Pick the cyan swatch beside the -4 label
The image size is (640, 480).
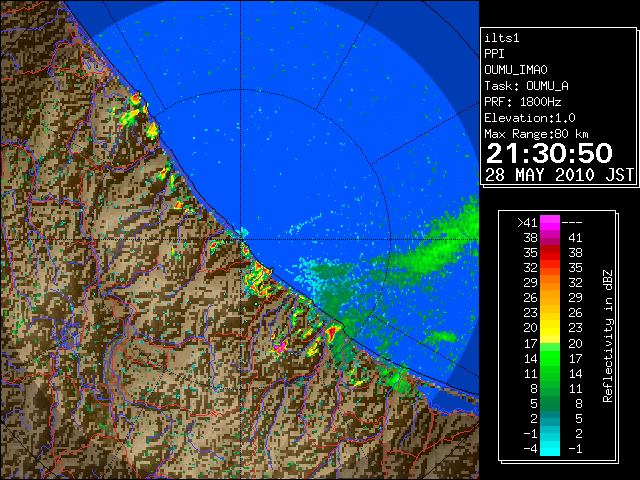point(550,448)
